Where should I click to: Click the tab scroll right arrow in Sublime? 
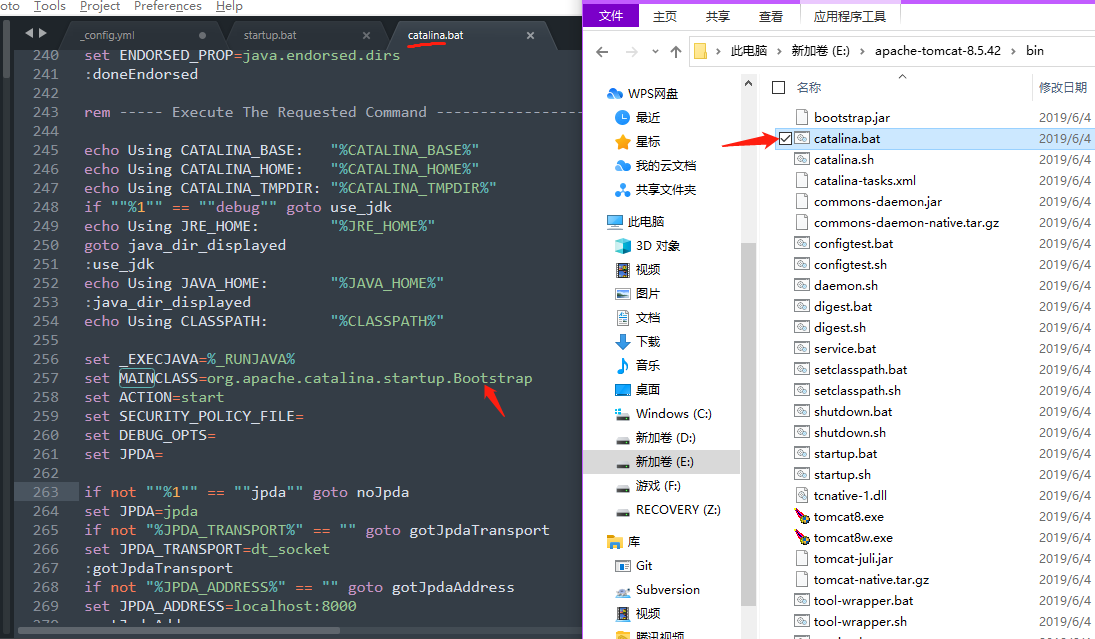(x=43, y=35)
